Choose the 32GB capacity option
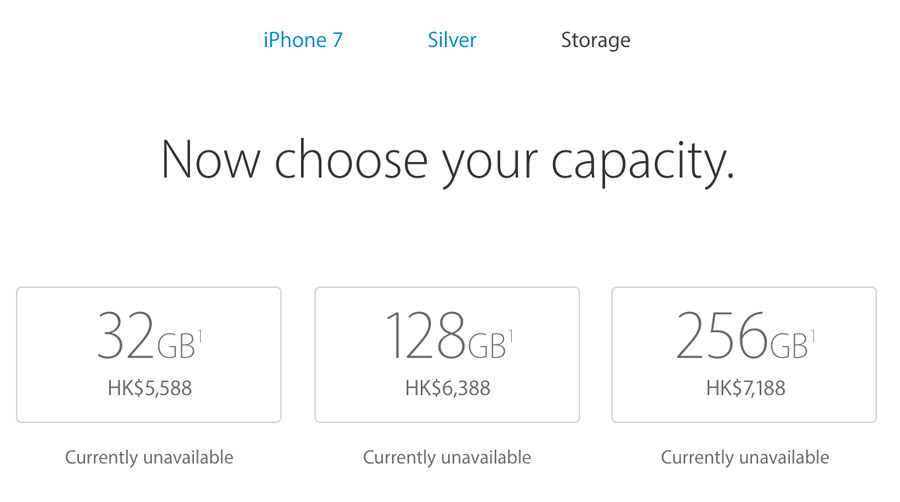 click(149, 354)
